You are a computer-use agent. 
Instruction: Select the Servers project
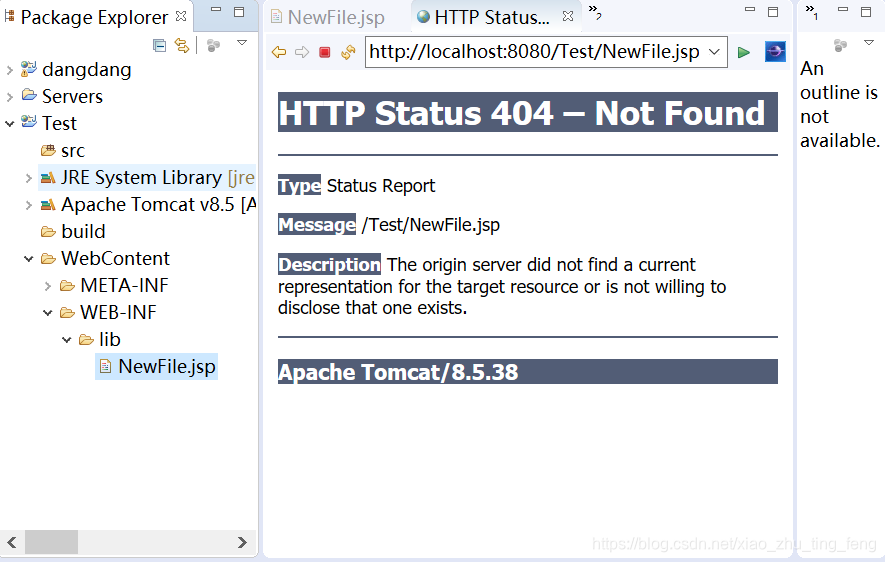[x=72, y=96]
